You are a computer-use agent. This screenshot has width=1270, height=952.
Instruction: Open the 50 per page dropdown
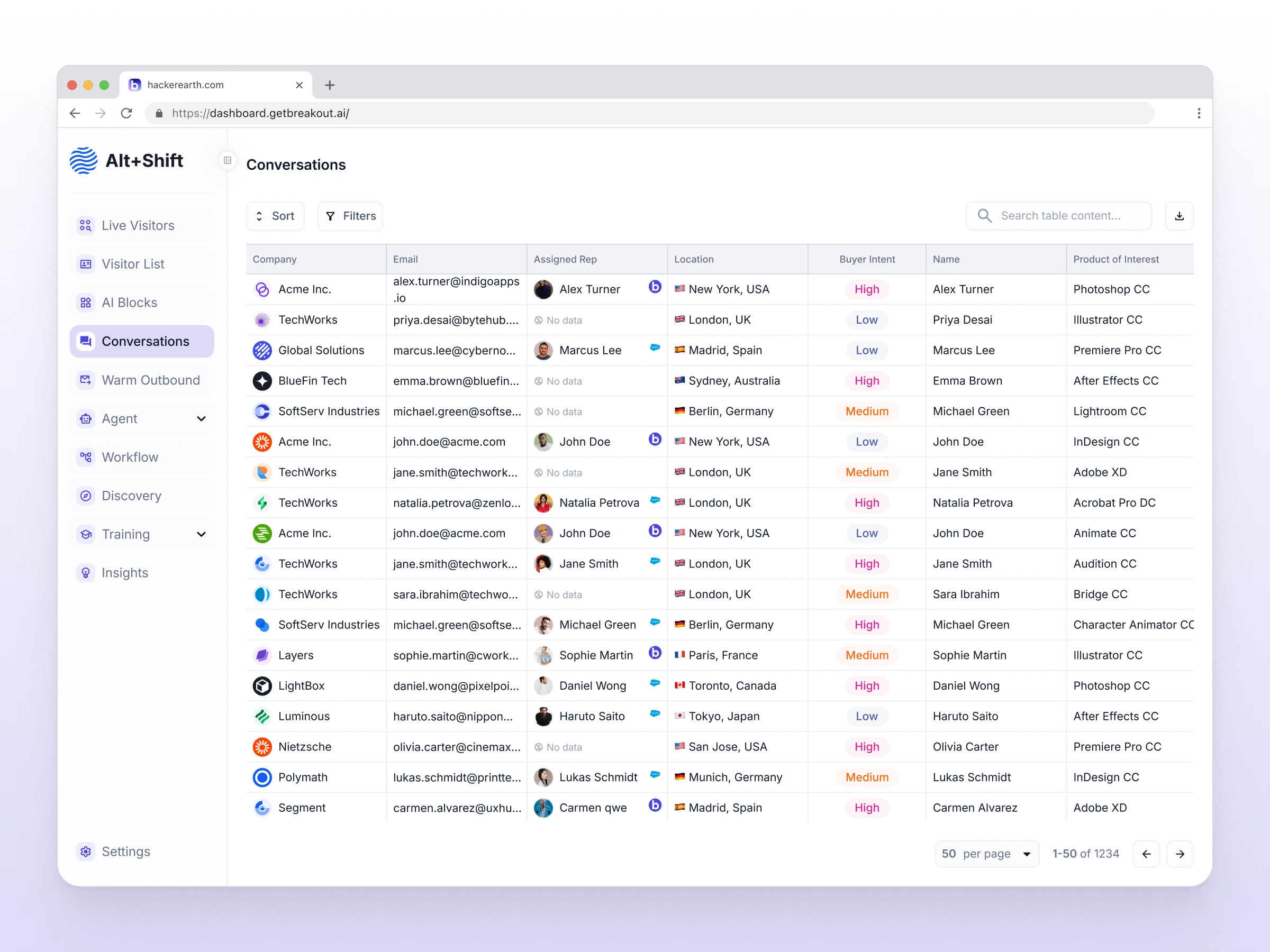[x=986, y=854]
